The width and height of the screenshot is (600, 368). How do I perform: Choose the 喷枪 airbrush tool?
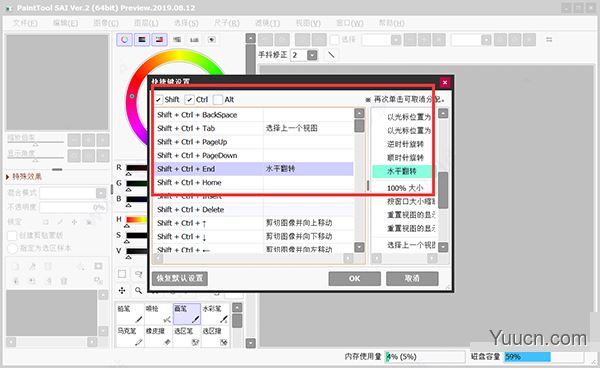[158, 314]
